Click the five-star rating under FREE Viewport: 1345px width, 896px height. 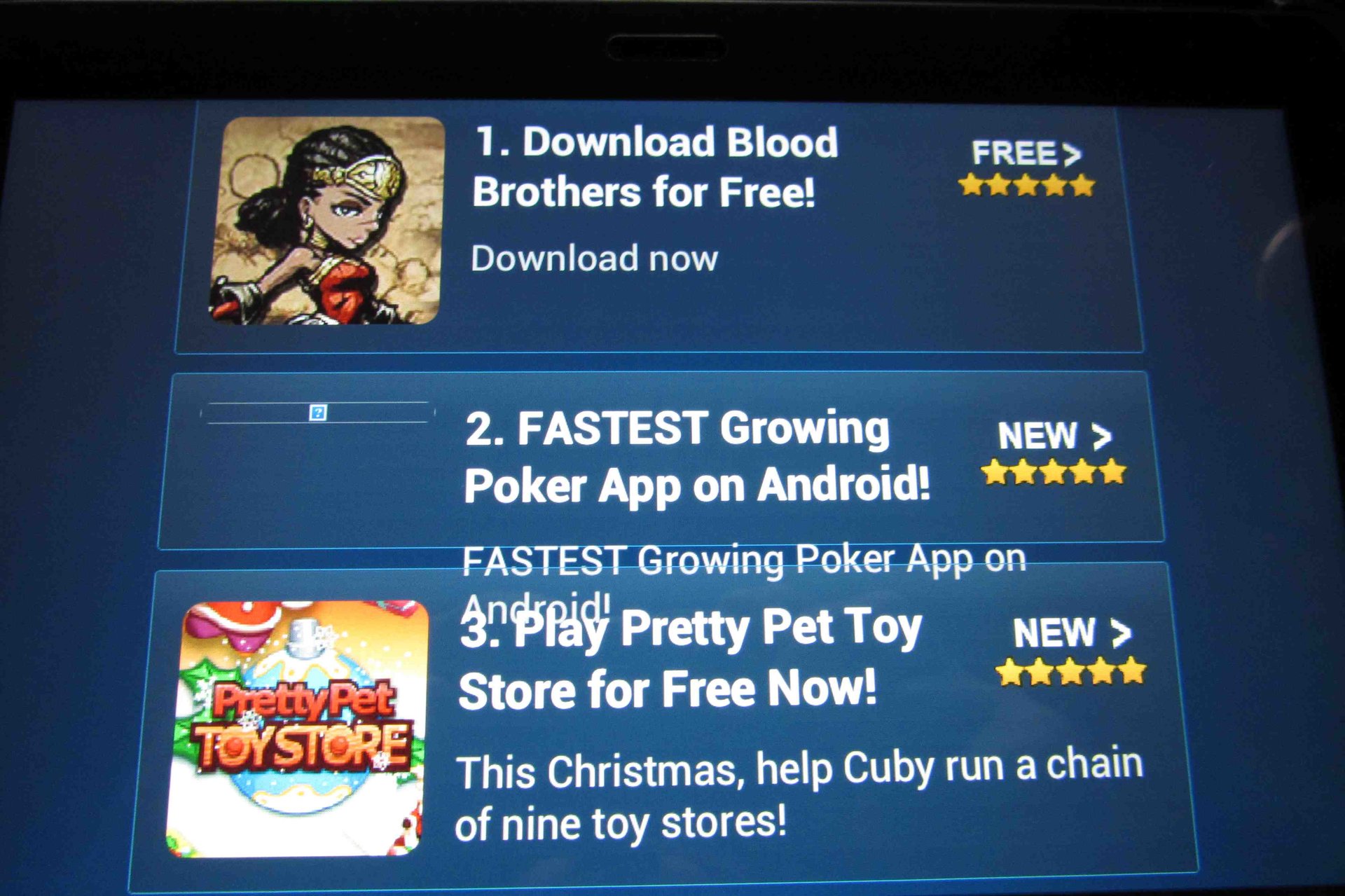1027,186
